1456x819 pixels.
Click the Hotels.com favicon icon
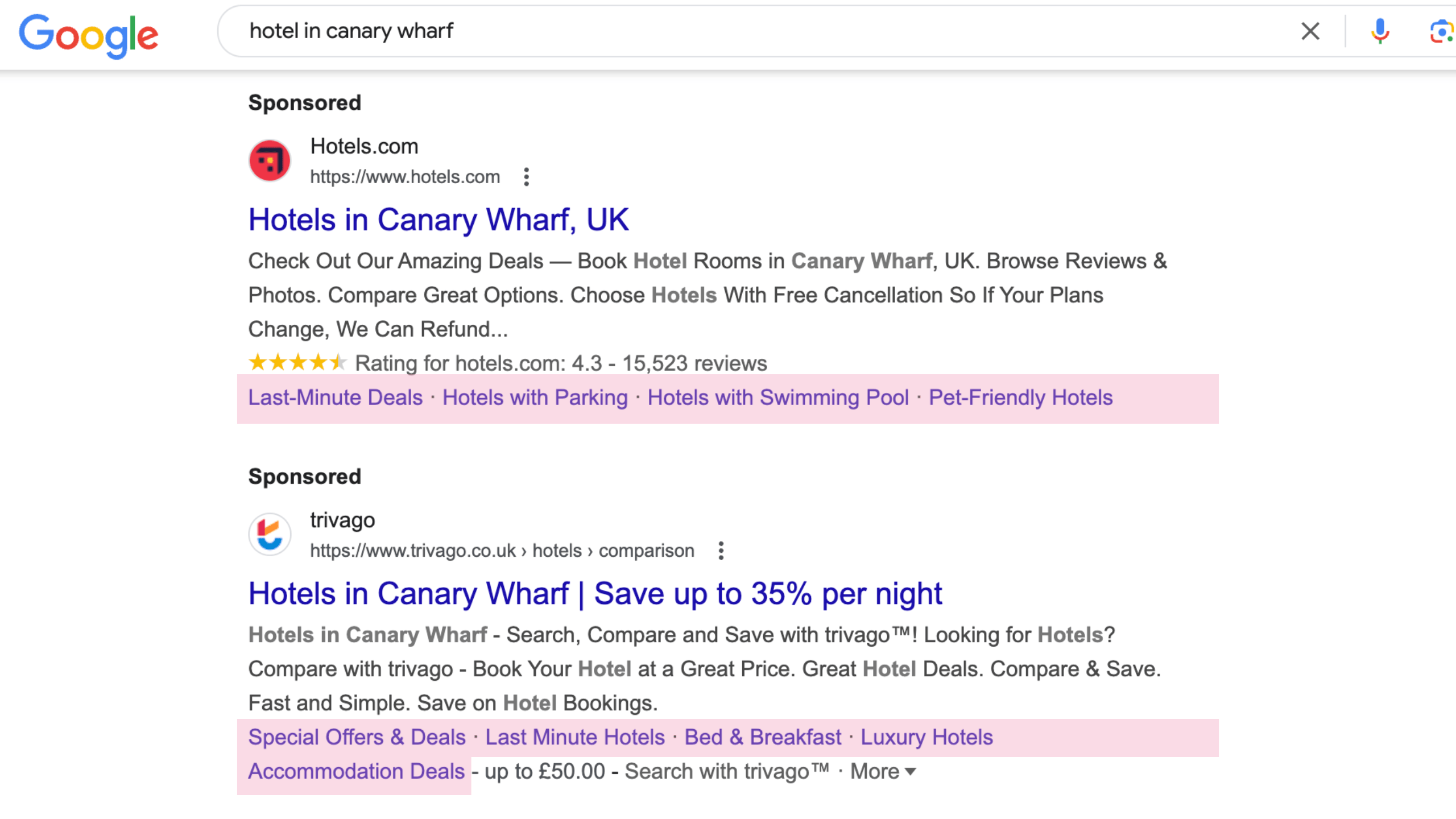coord(270,161)
